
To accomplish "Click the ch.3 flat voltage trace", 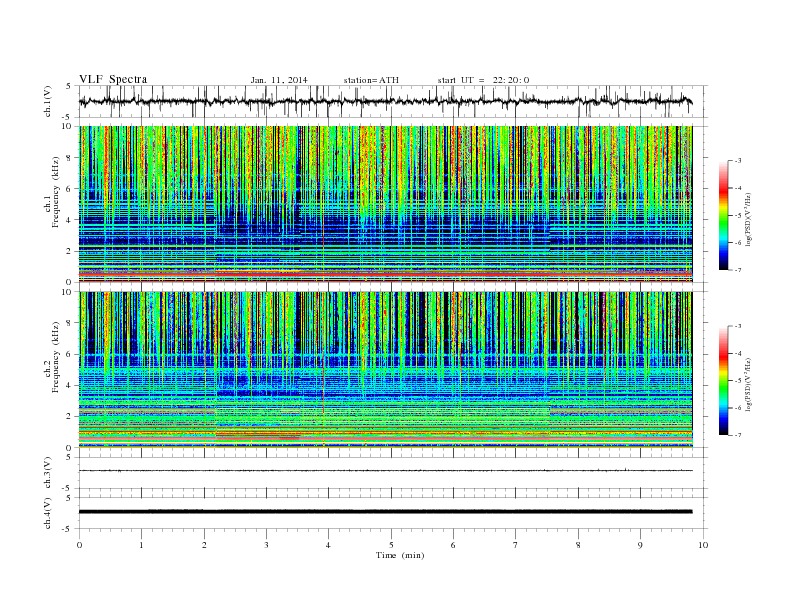I will pos(385,471).
